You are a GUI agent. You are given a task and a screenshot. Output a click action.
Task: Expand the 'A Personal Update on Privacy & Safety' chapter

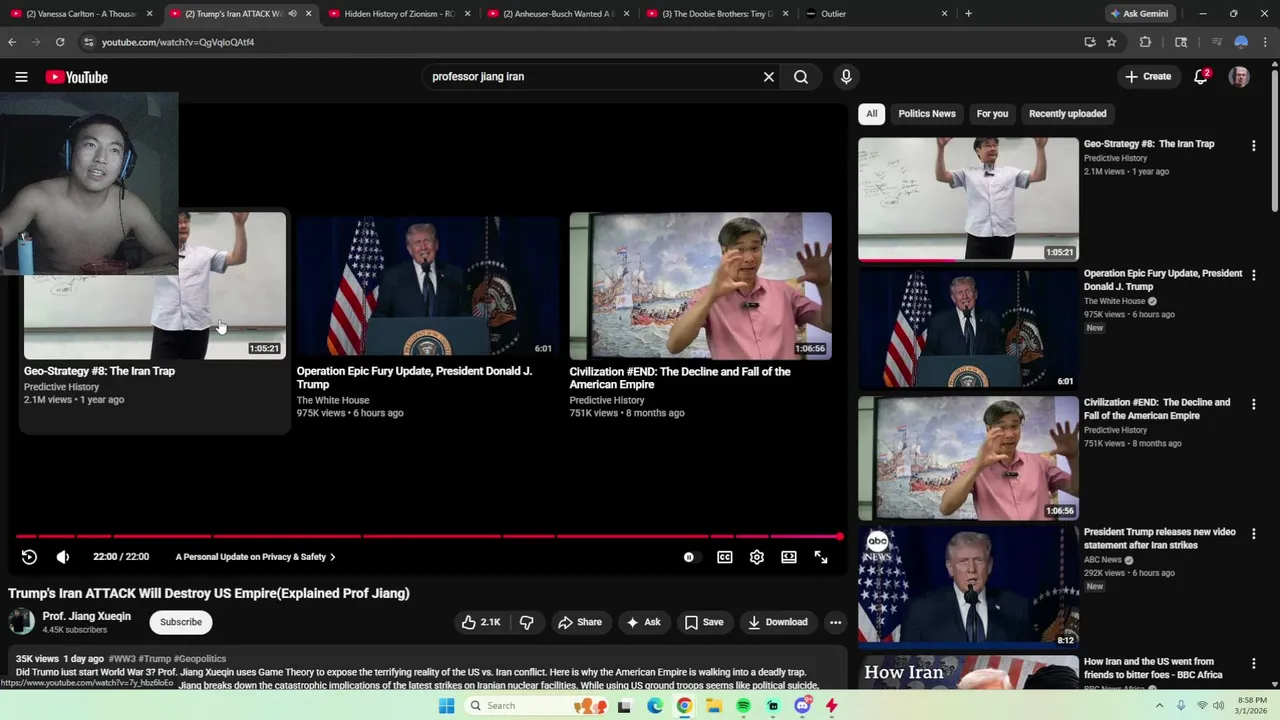(255, 557)
